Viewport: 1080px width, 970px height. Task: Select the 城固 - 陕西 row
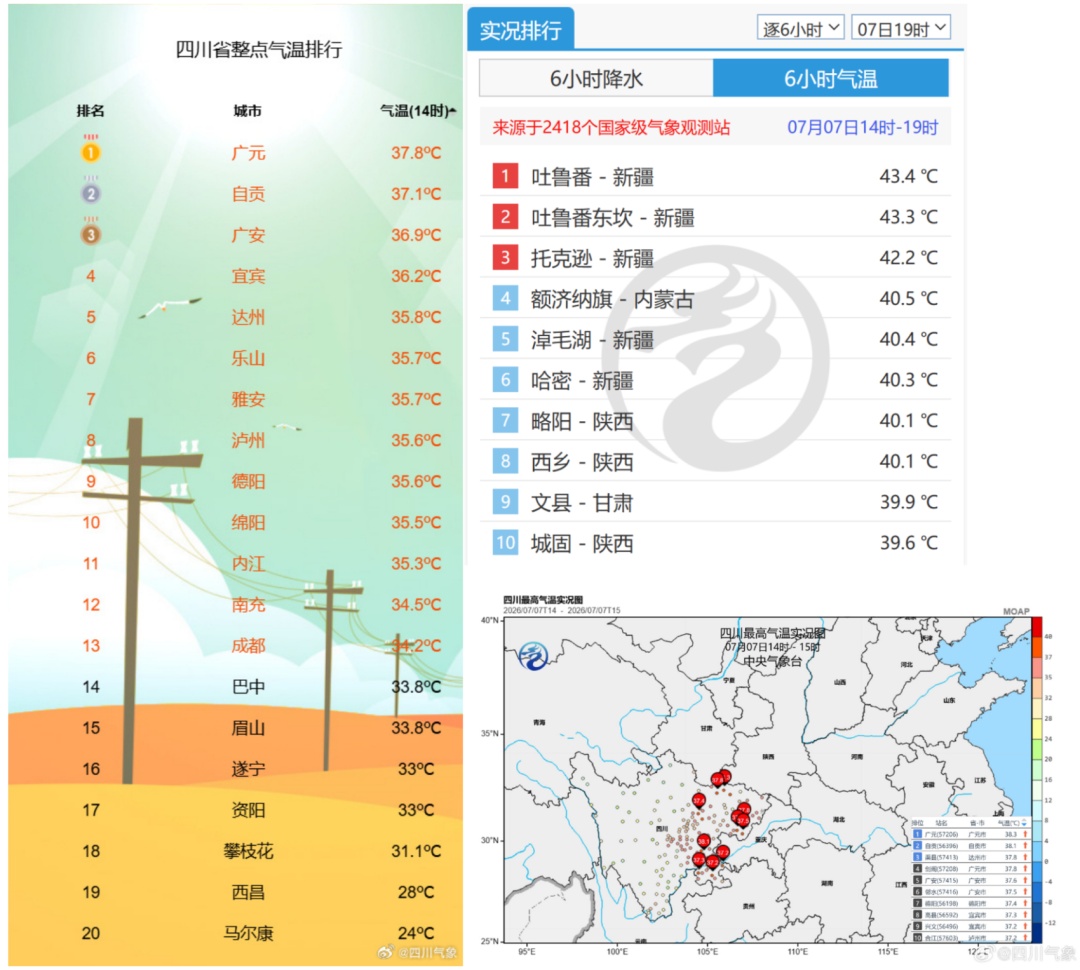pyautogui.click(x=715, y=542)
